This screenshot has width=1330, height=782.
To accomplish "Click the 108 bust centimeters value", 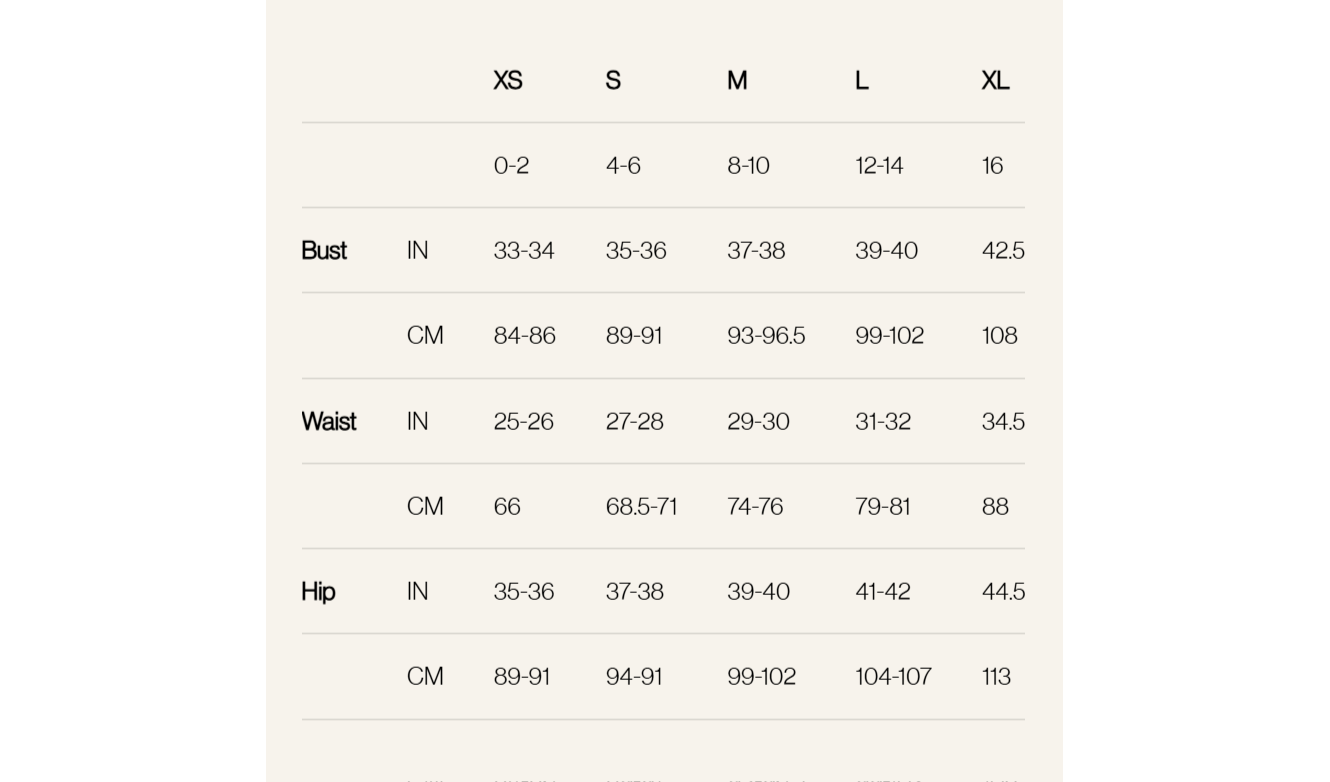I will (x=999, y=336).
